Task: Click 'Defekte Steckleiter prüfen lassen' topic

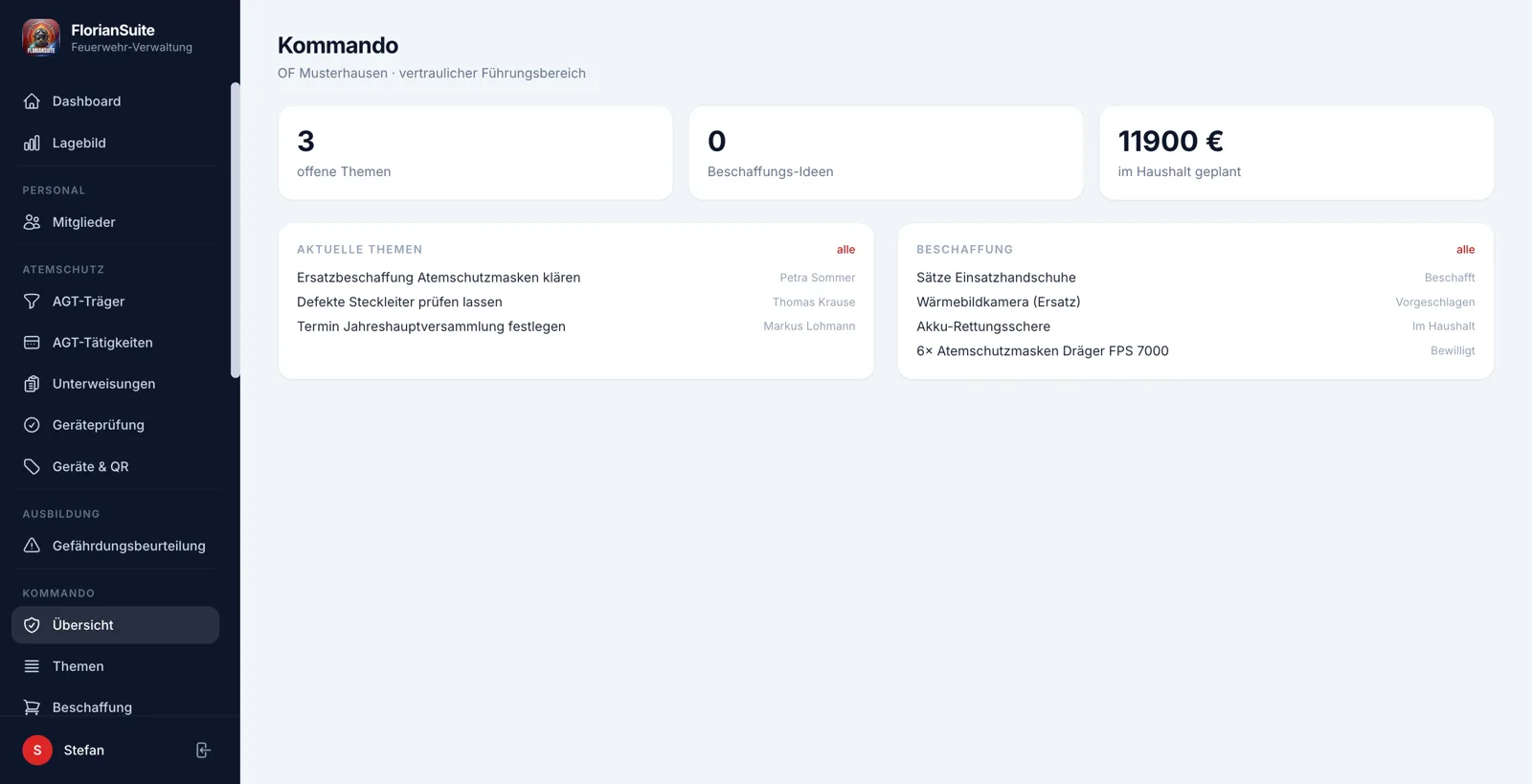Action: click(x=399, y=302)
